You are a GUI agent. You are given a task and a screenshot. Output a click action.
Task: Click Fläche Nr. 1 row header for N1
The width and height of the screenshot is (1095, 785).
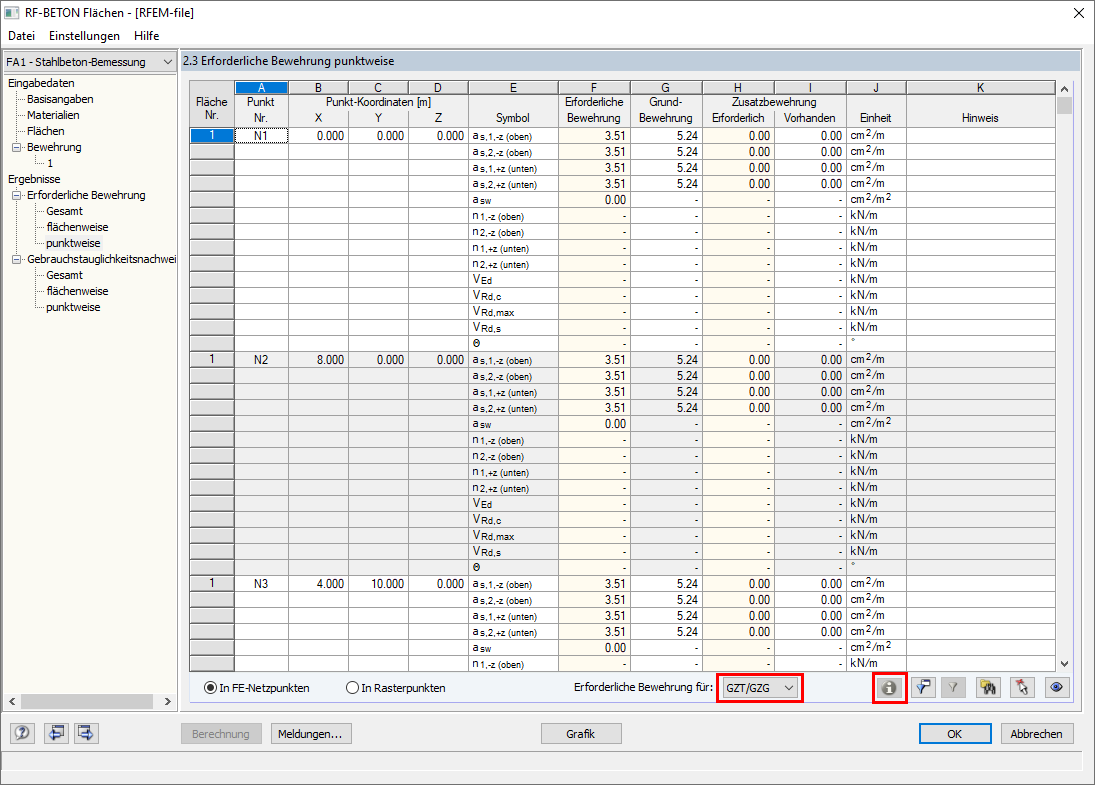click(x=212, y=136)
